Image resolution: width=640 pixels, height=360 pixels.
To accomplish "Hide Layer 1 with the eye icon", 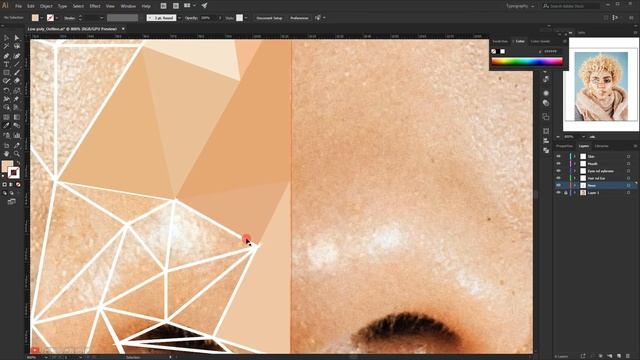I will tap(558, 193).
